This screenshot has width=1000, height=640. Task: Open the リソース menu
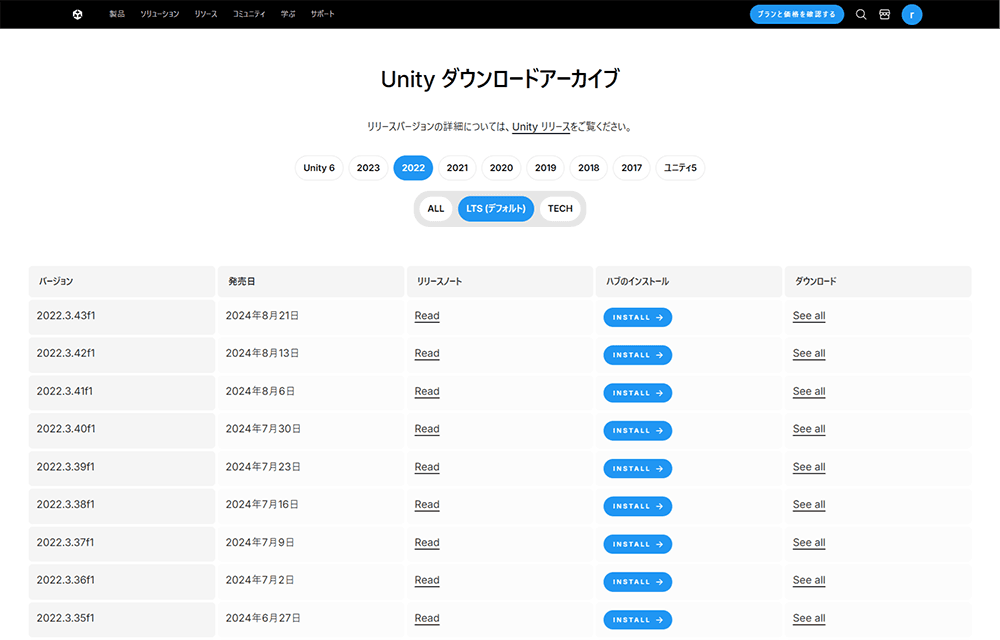206,14
